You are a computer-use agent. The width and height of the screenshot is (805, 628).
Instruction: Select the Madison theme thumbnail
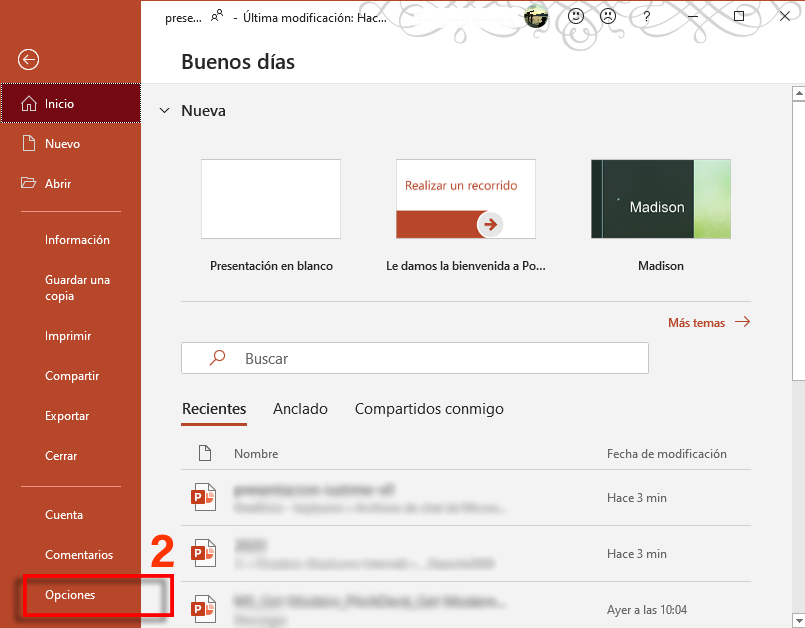click(661, 199)
